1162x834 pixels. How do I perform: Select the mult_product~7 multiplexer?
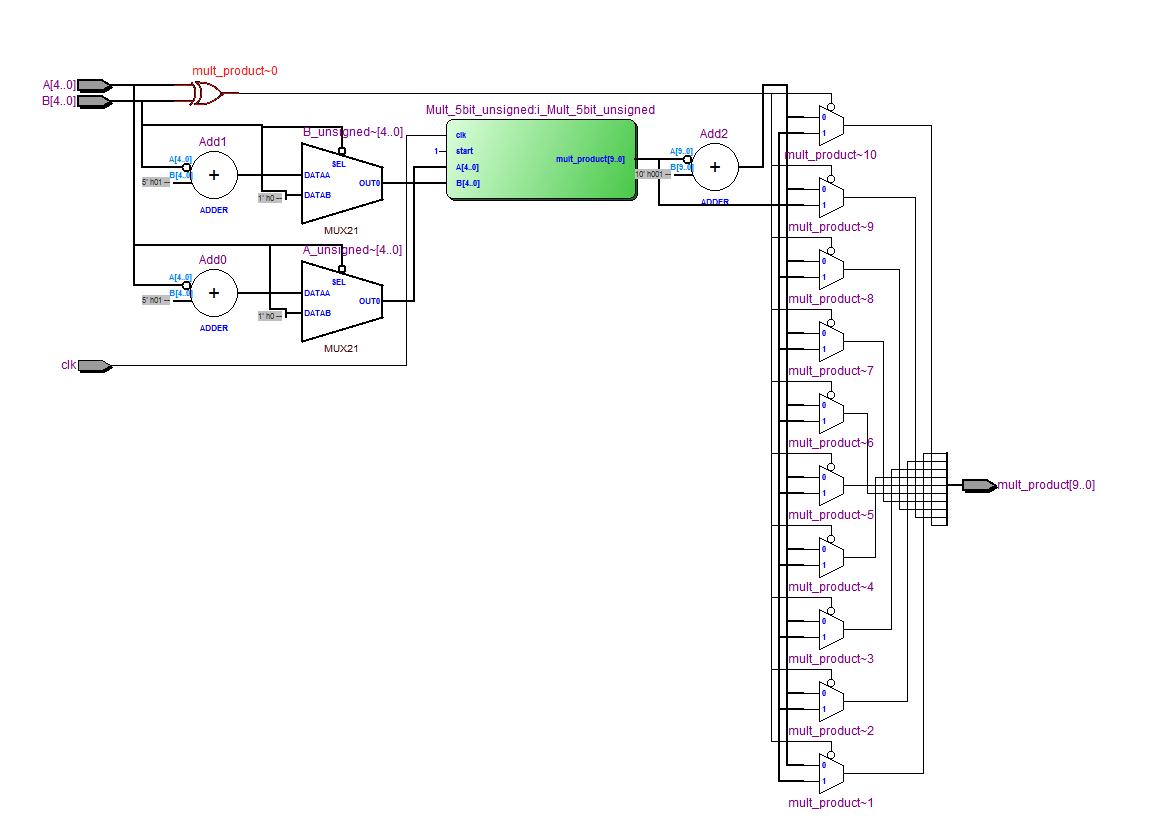click(x=831, y=340)
